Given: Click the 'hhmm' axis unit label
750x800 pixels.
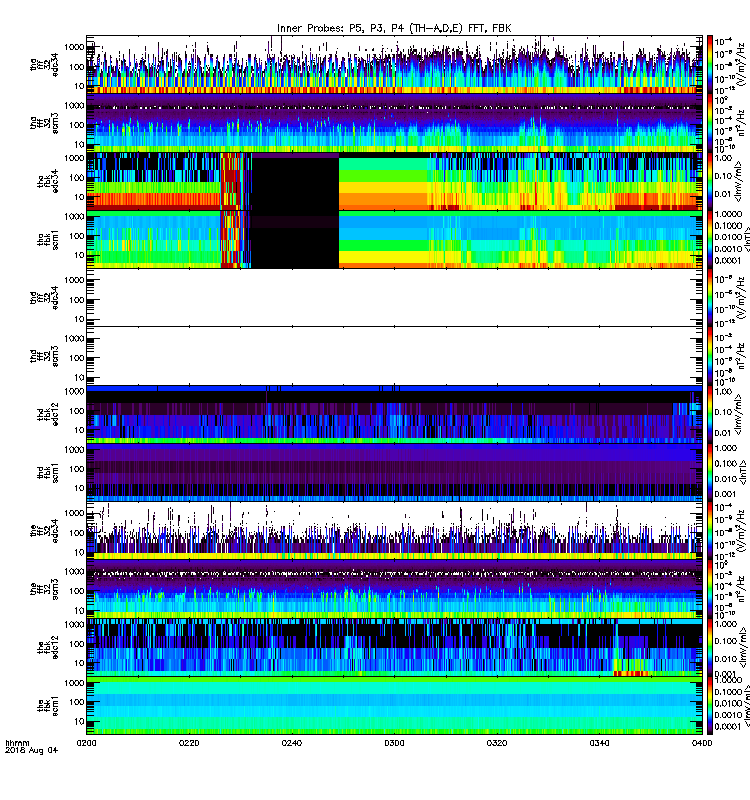Looking at the screenshot, I should point(17,743).
